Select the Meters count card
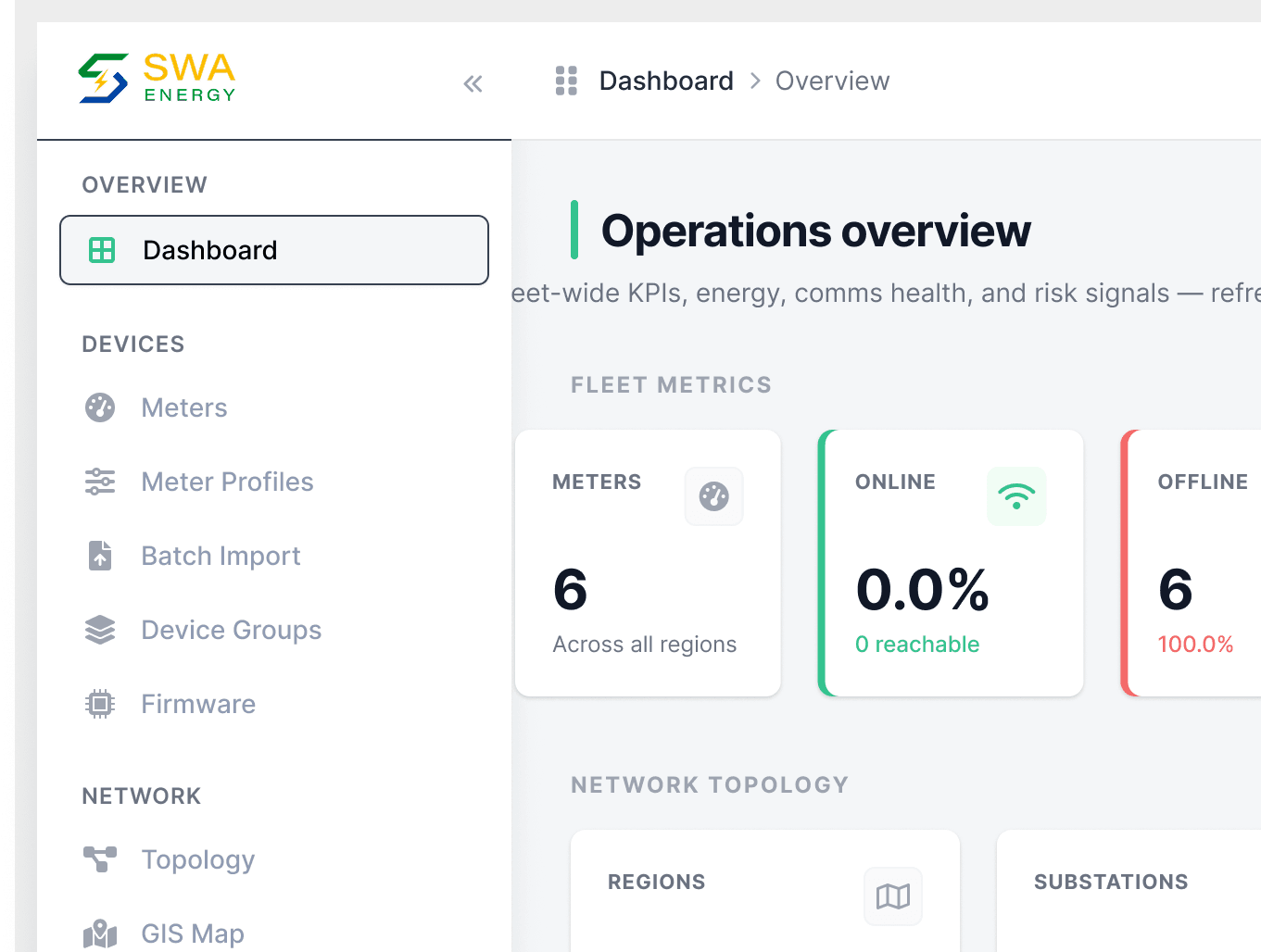The height and width of the screenshot is (952, 1261). (x=648, y=563)
